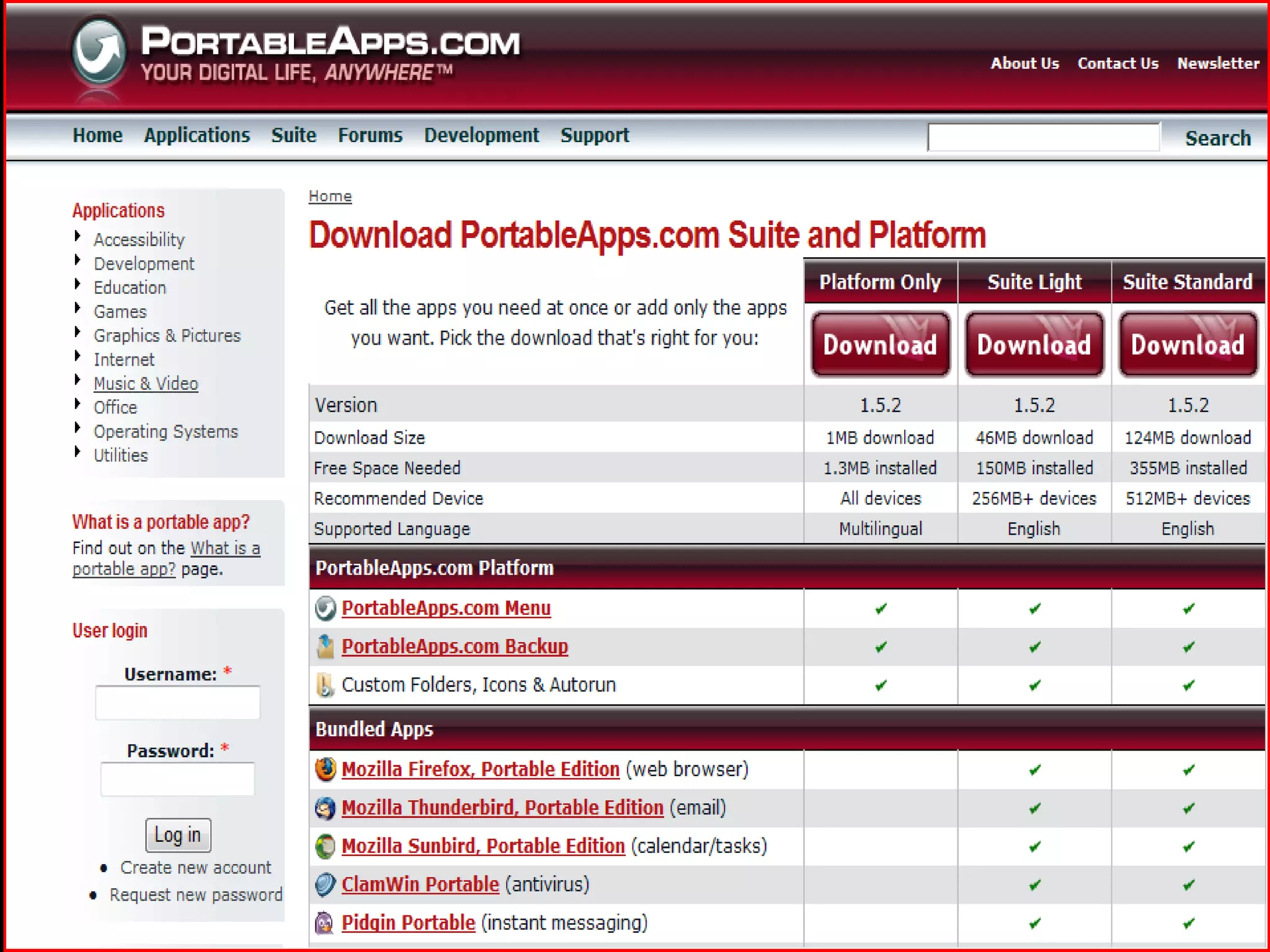
Task: Click the ClamWin Portable icon
Action: (x=325, y=885)
